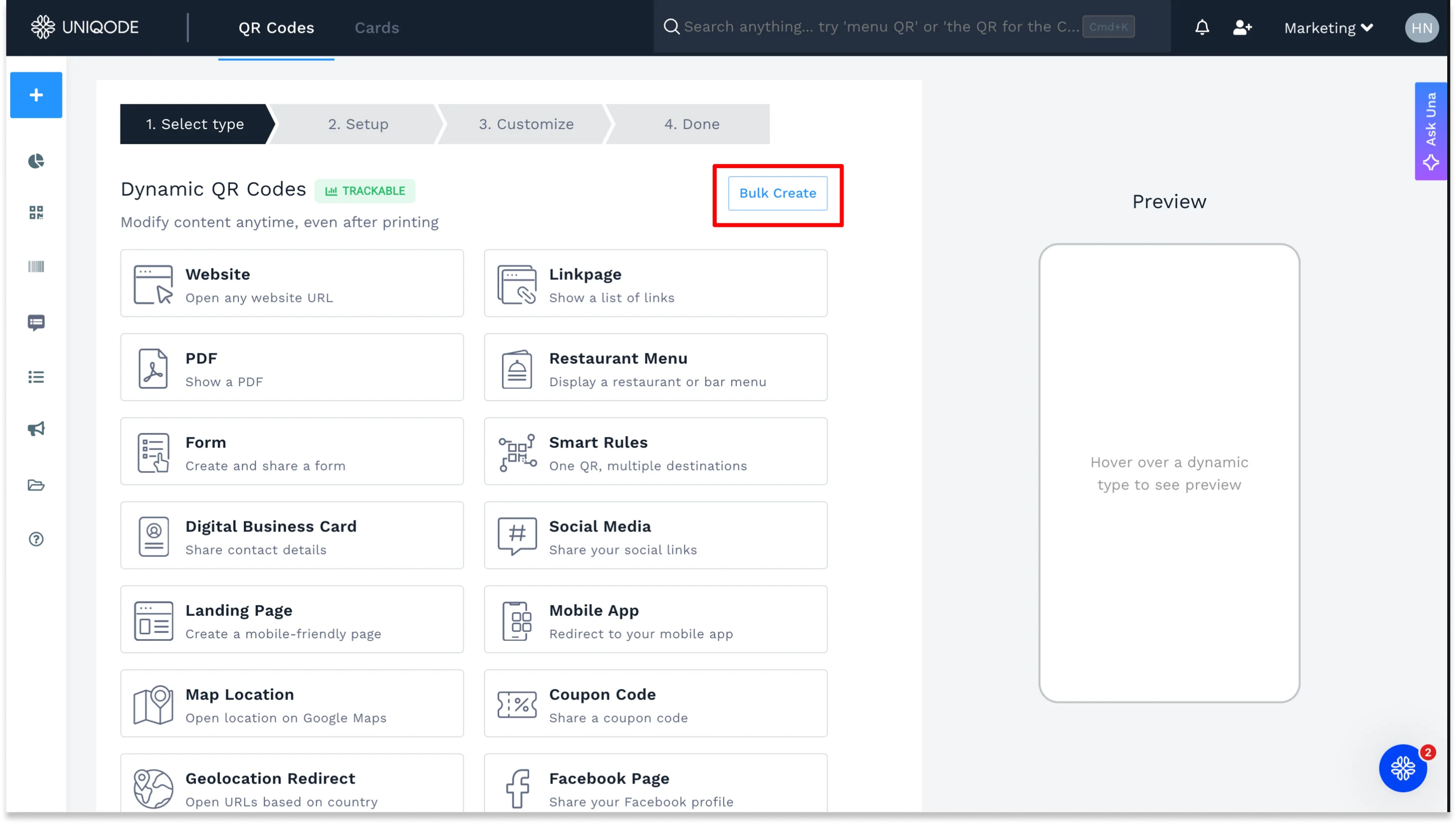Open the Ask Una side panel

click(x=1431, y=131)
